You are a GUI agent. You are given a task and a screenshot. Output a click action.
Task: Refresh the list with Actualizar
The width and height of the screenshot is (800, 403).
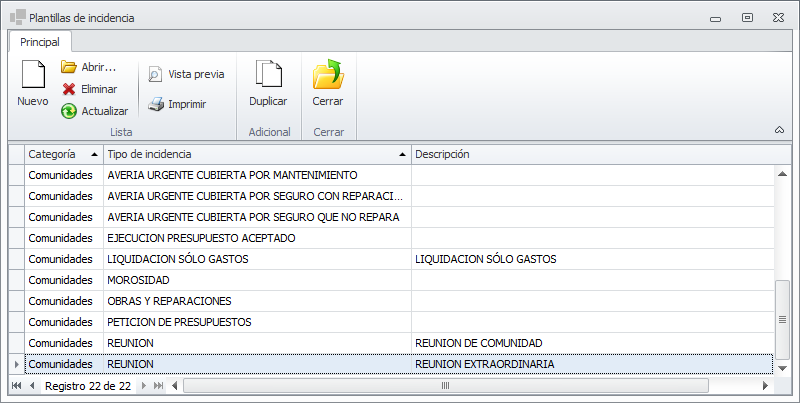(95, 111)
